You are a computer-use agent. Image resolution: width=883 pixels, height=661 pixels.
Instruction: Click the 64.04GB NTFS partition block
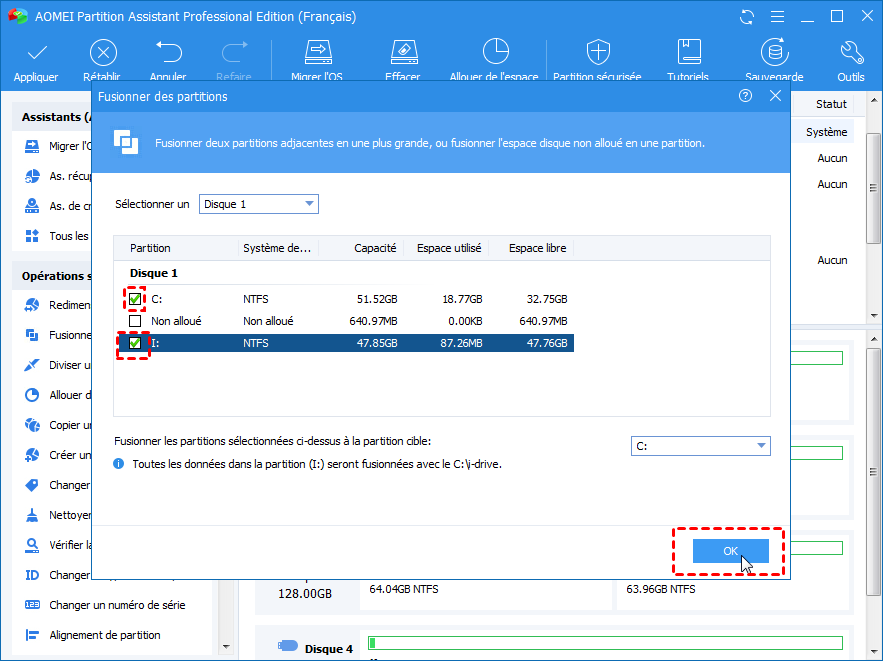pyautogui.click(x=485, y=595)
